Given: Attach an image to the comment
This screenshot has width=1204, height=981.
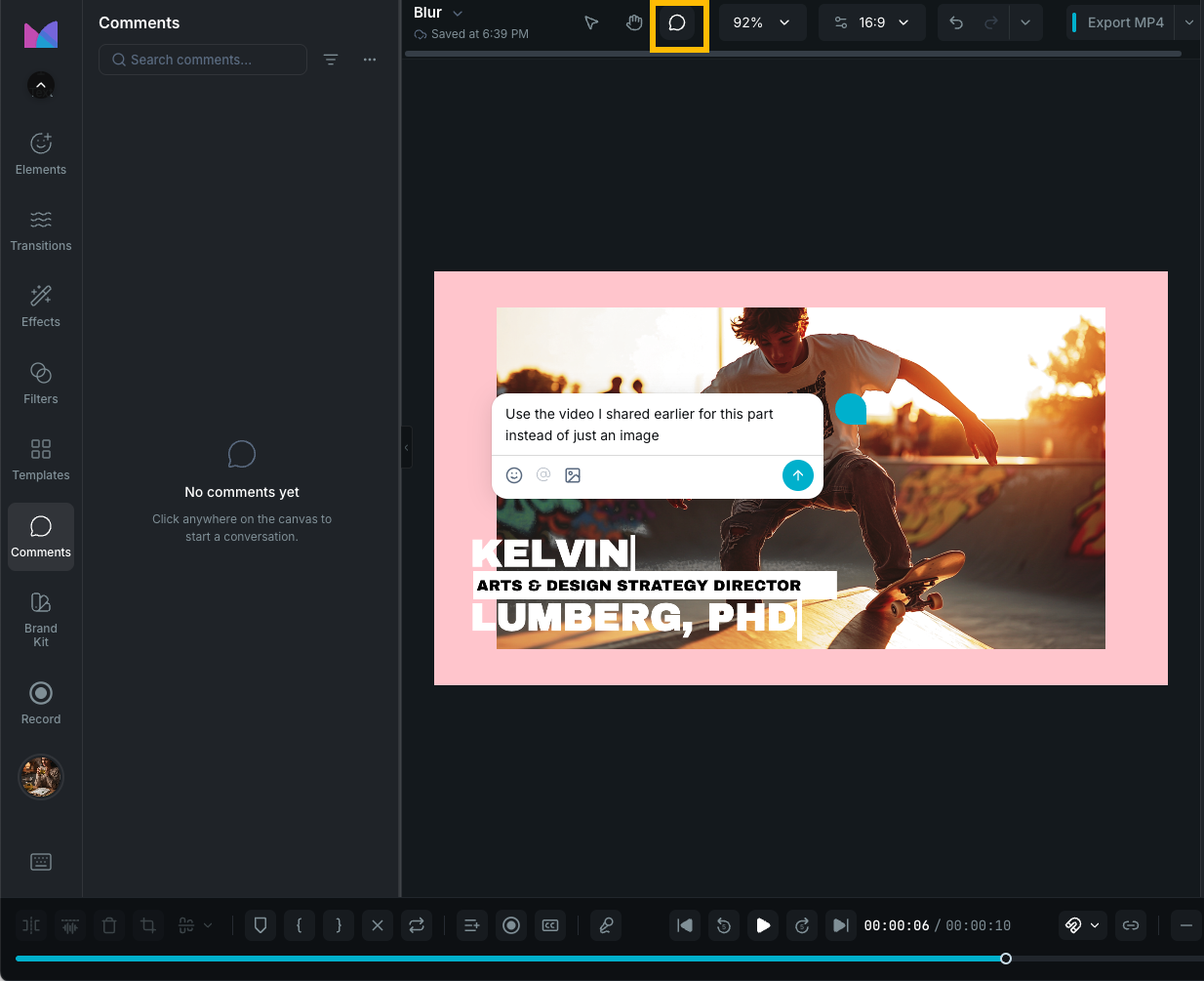Looking at the screenshot, I should [573, 475].
